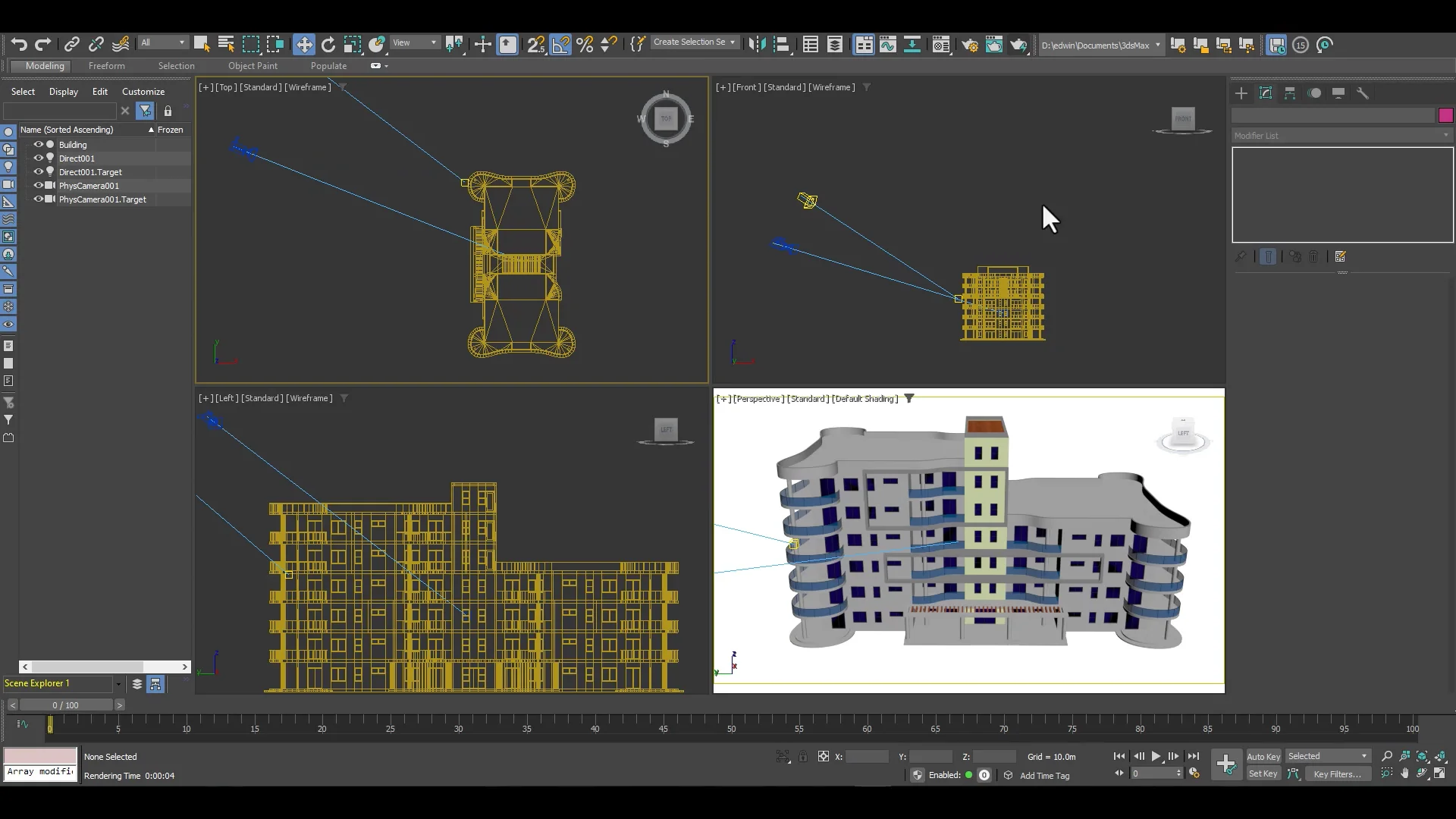The height and width of the screenshot is (819, 1456).
Task: Remove the modifier using the trash icon
Action: 1314,256
